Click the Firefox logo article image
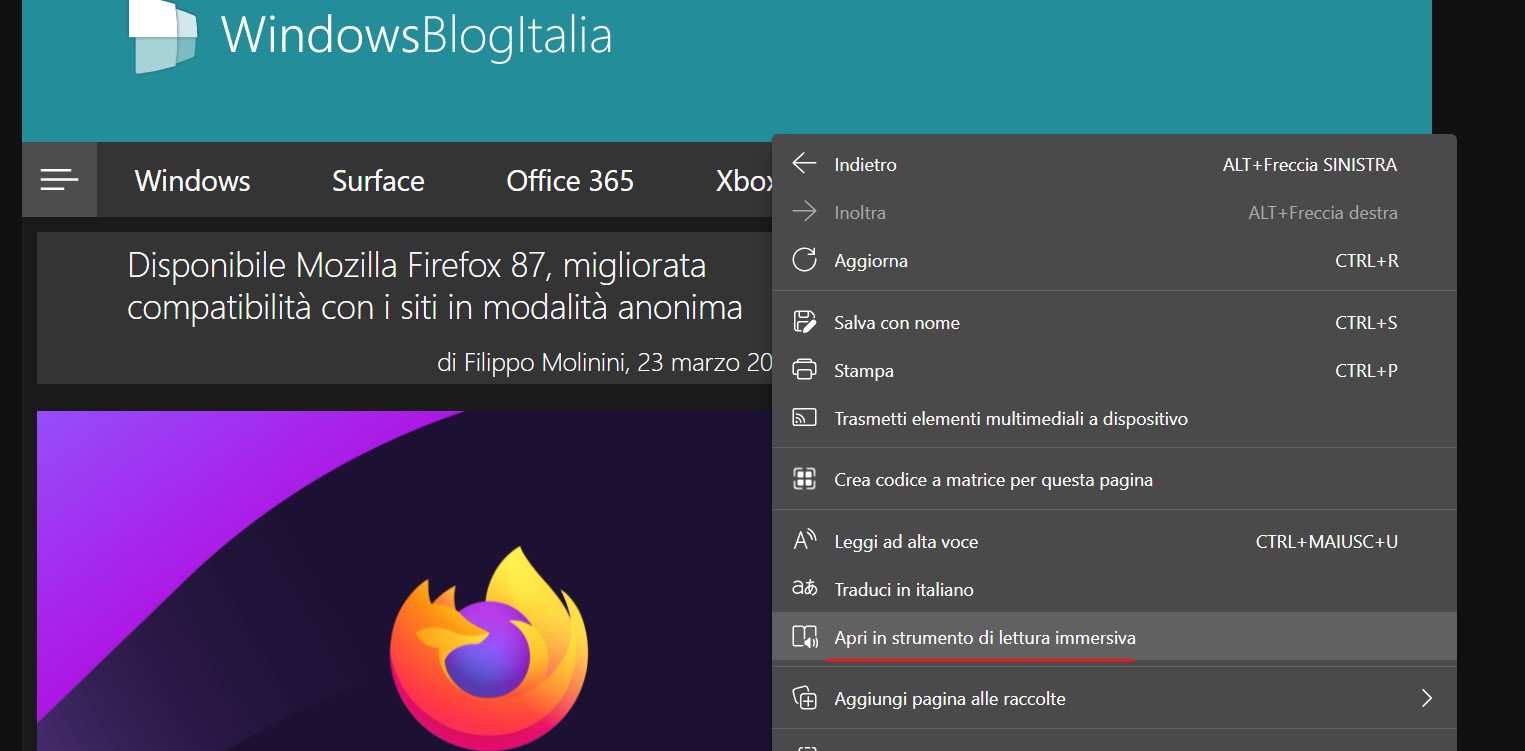 click(405, 580)
